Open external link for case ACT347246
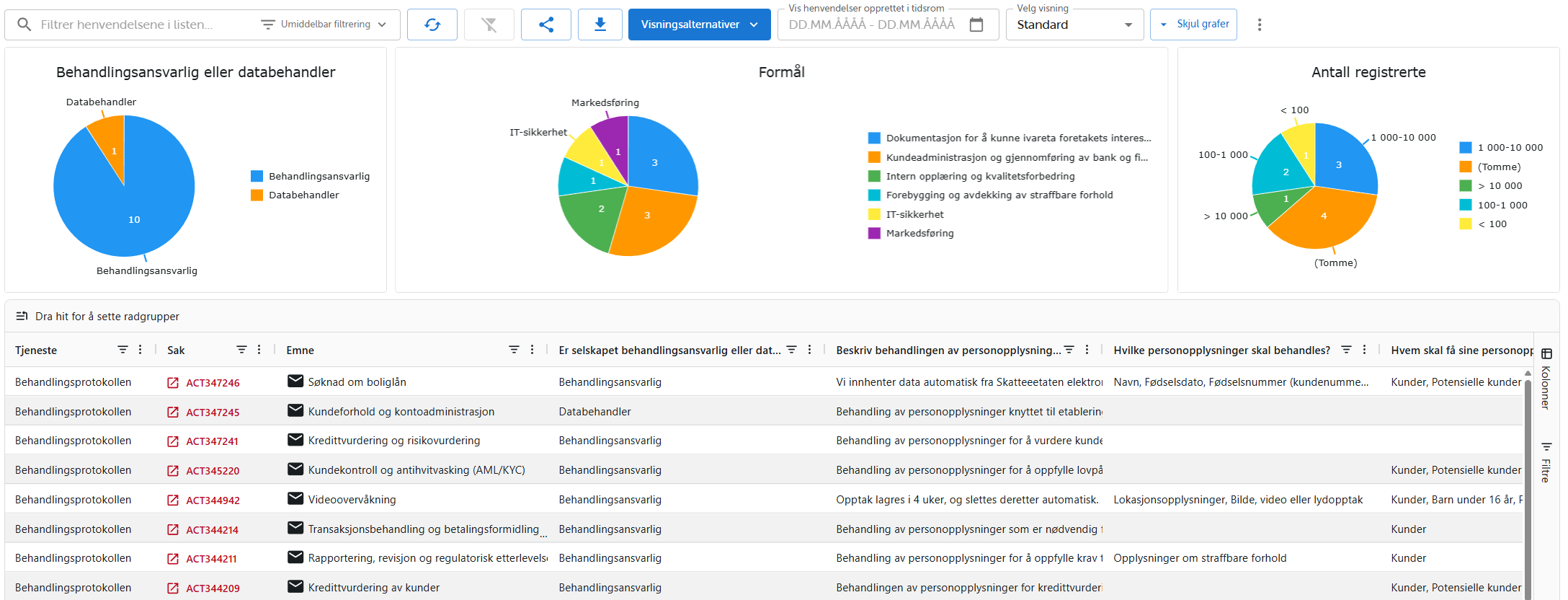 click(x=173, y=383)
